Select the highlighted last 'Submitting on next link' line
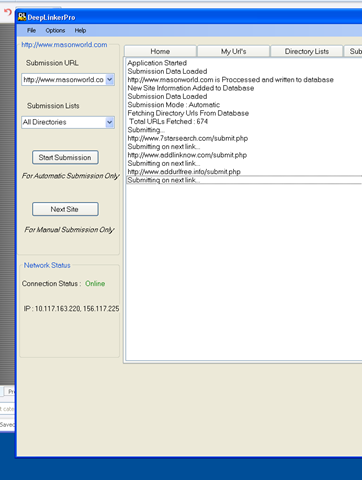 (244, 180)
